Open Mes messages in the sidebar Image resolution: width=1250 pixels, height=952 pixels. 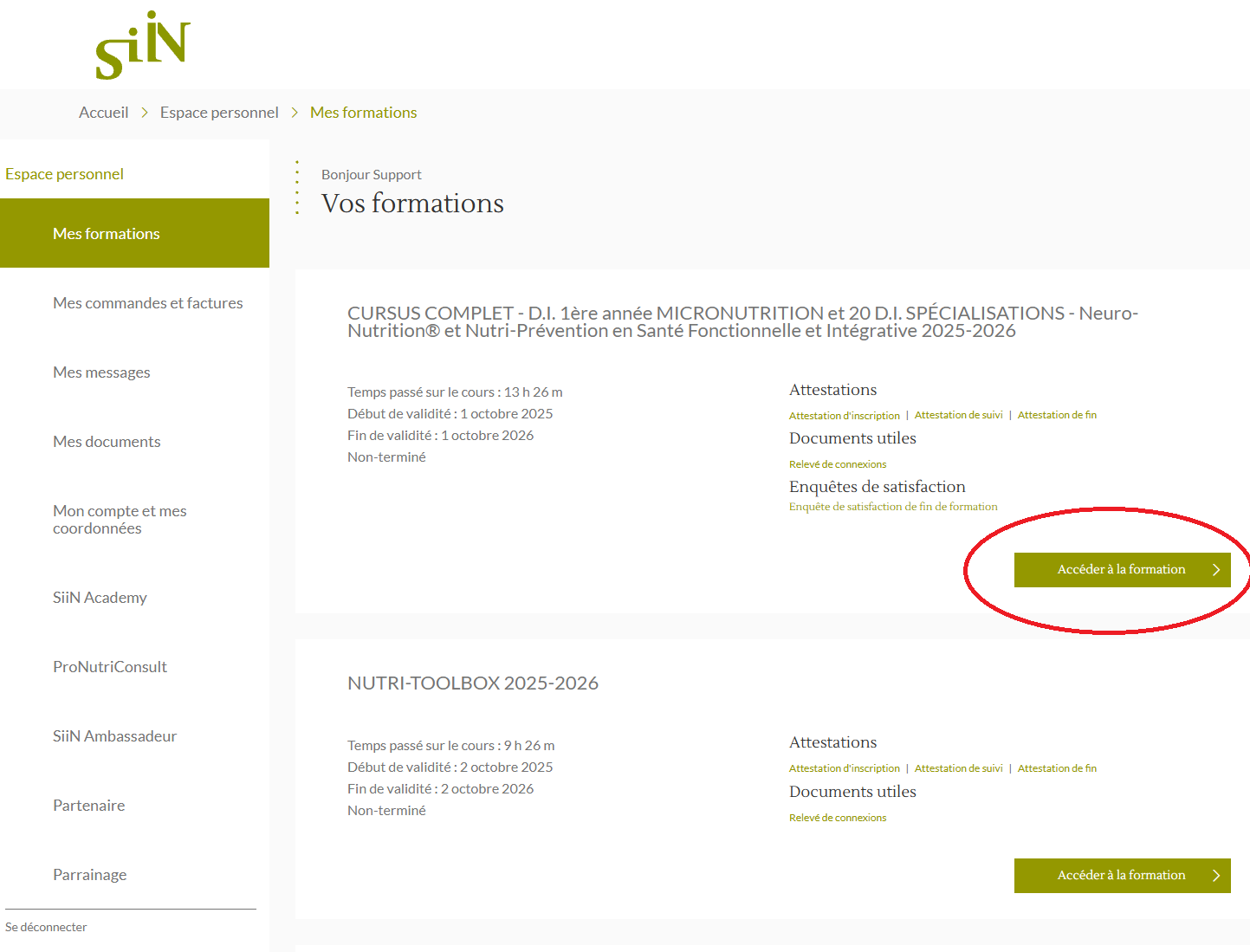click(x=101, y=372)
